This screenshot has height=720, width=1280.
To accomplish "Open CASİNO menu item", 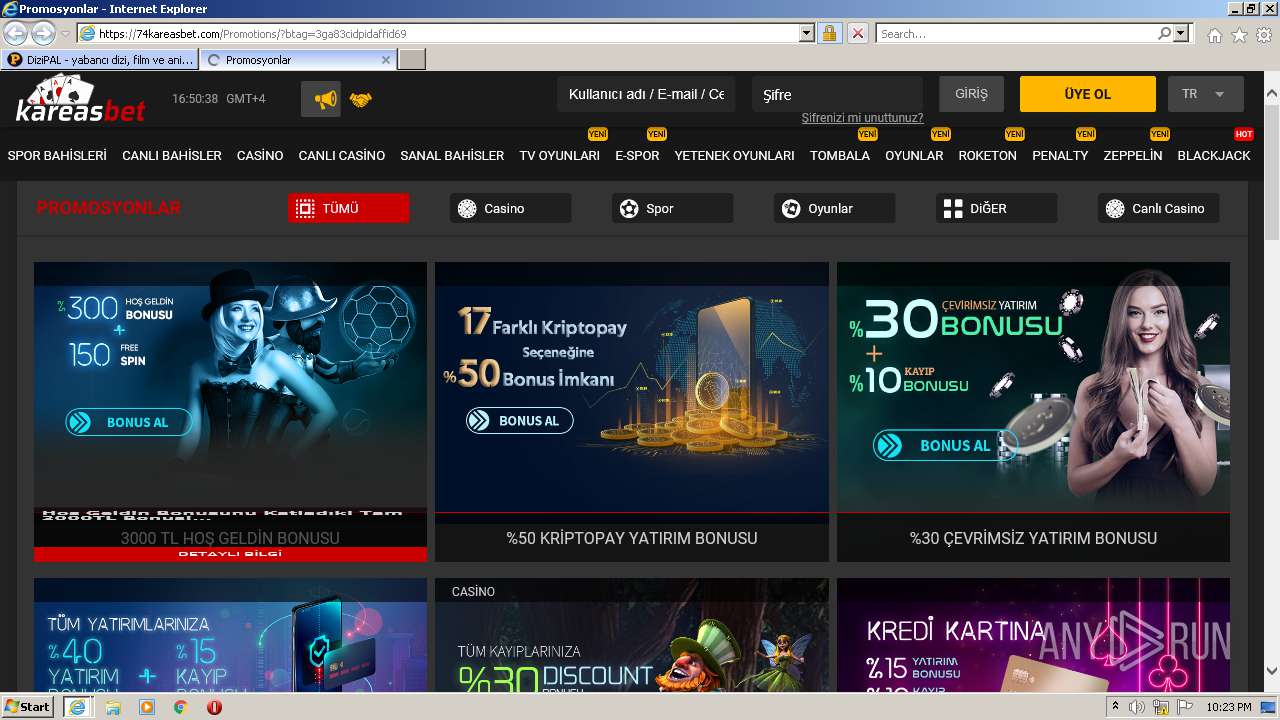I will pyautogui.click(x=260, y=155).
